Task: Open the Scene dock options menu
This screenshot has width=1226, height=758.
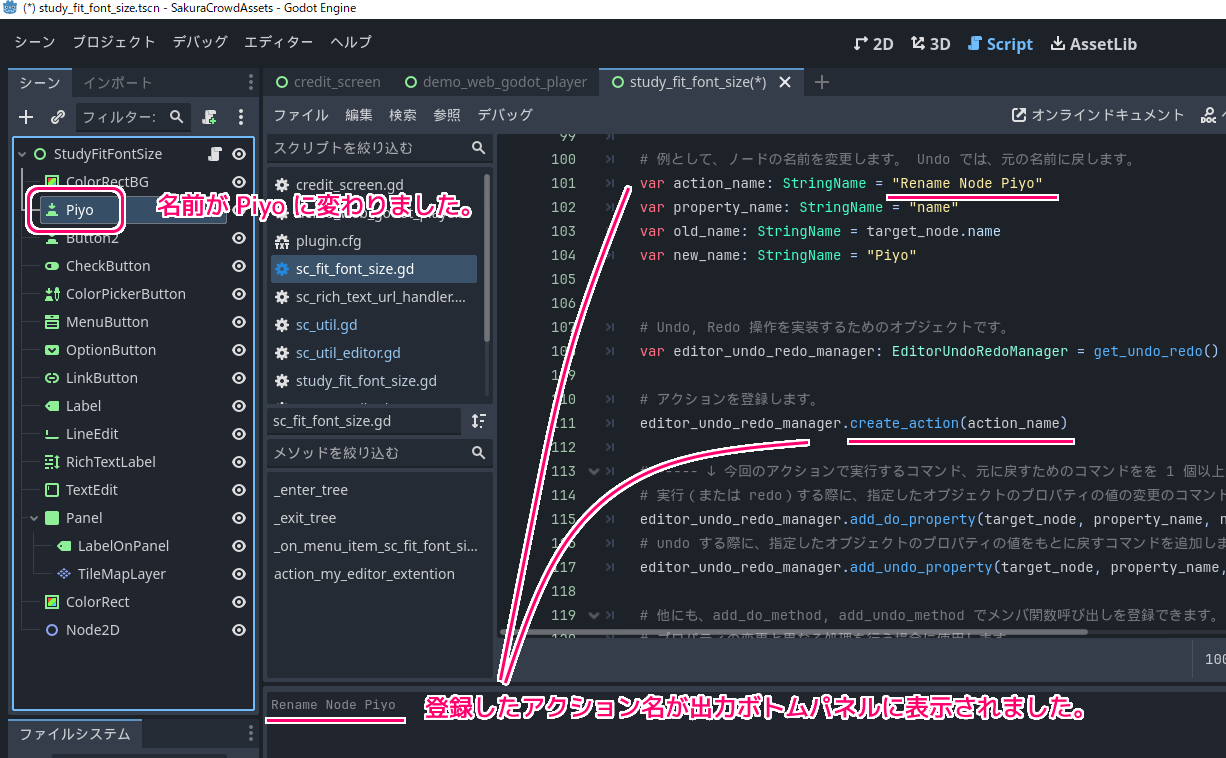Action: (x=250, y=82)
